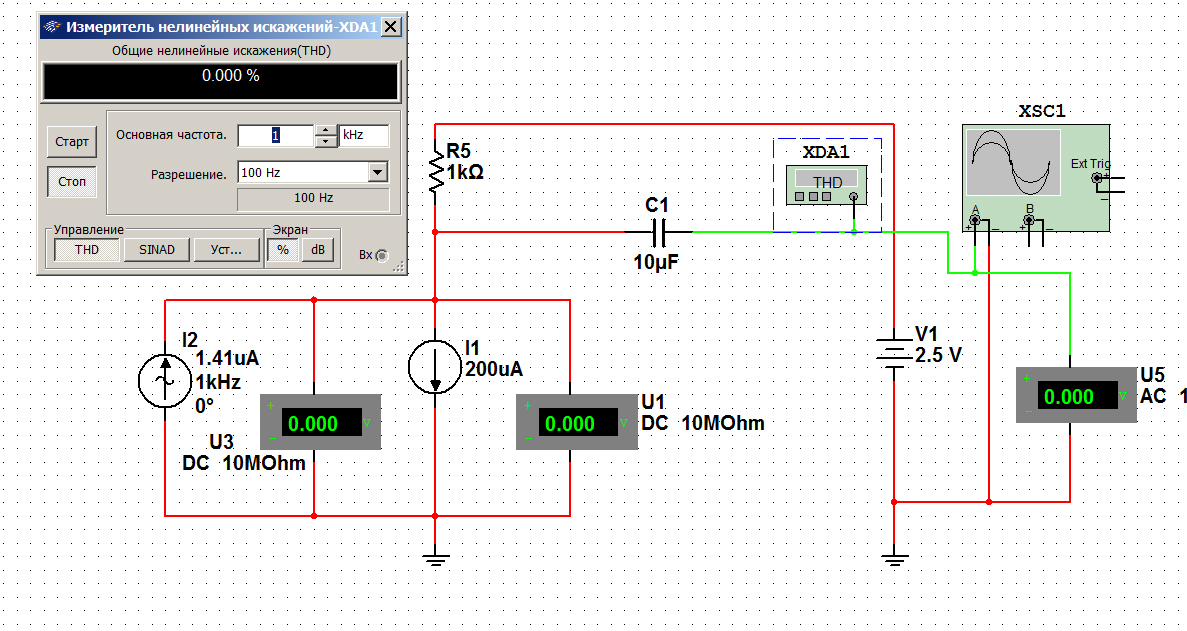The width and height of the screenshot is (1187, 631).
Task: Select THD measurement mode
Action: click(x=86, y=250)
